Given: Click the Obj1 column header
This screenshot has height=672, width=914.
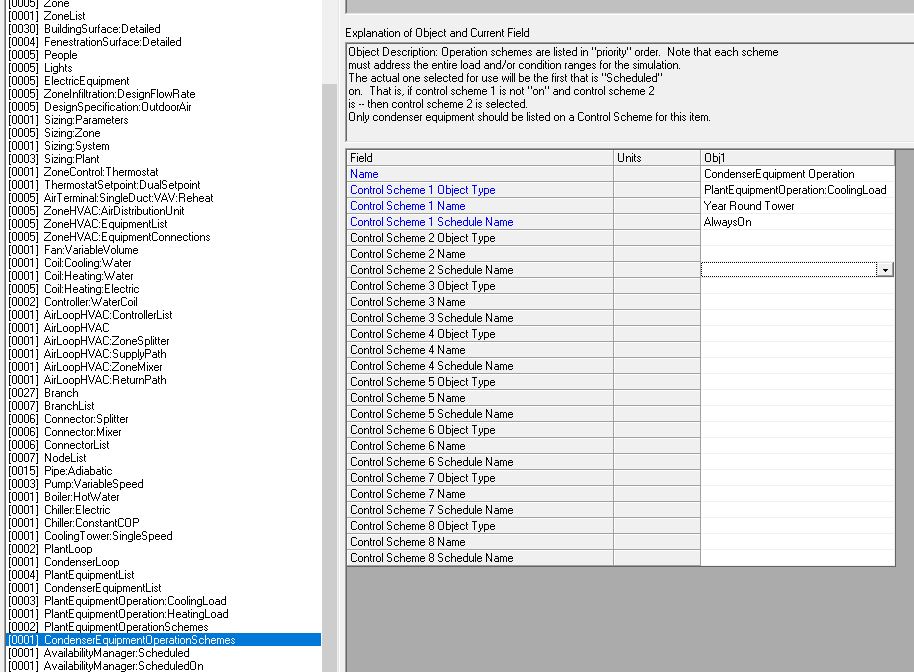Looking at the screenshot, I should (x=796, y=158).
